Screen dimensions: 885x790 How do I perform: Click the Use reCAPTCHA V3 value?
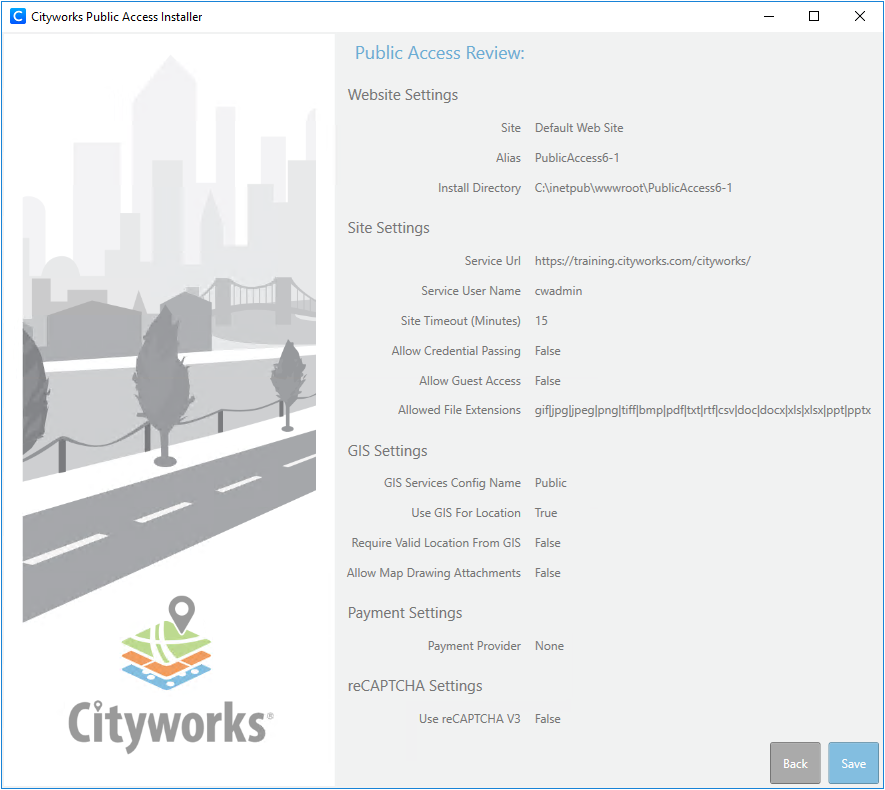[547, 719]
